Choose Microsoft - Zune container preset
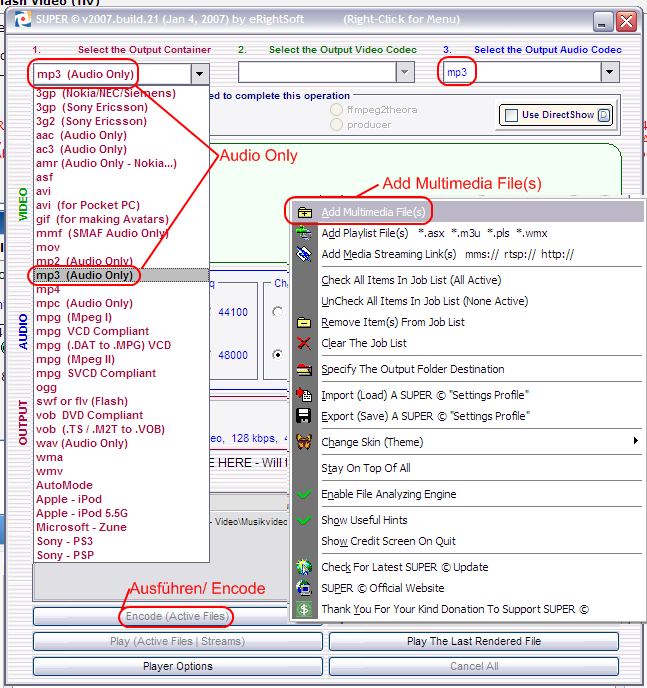The height and width of the screenshot is (688, 647). 122,527
